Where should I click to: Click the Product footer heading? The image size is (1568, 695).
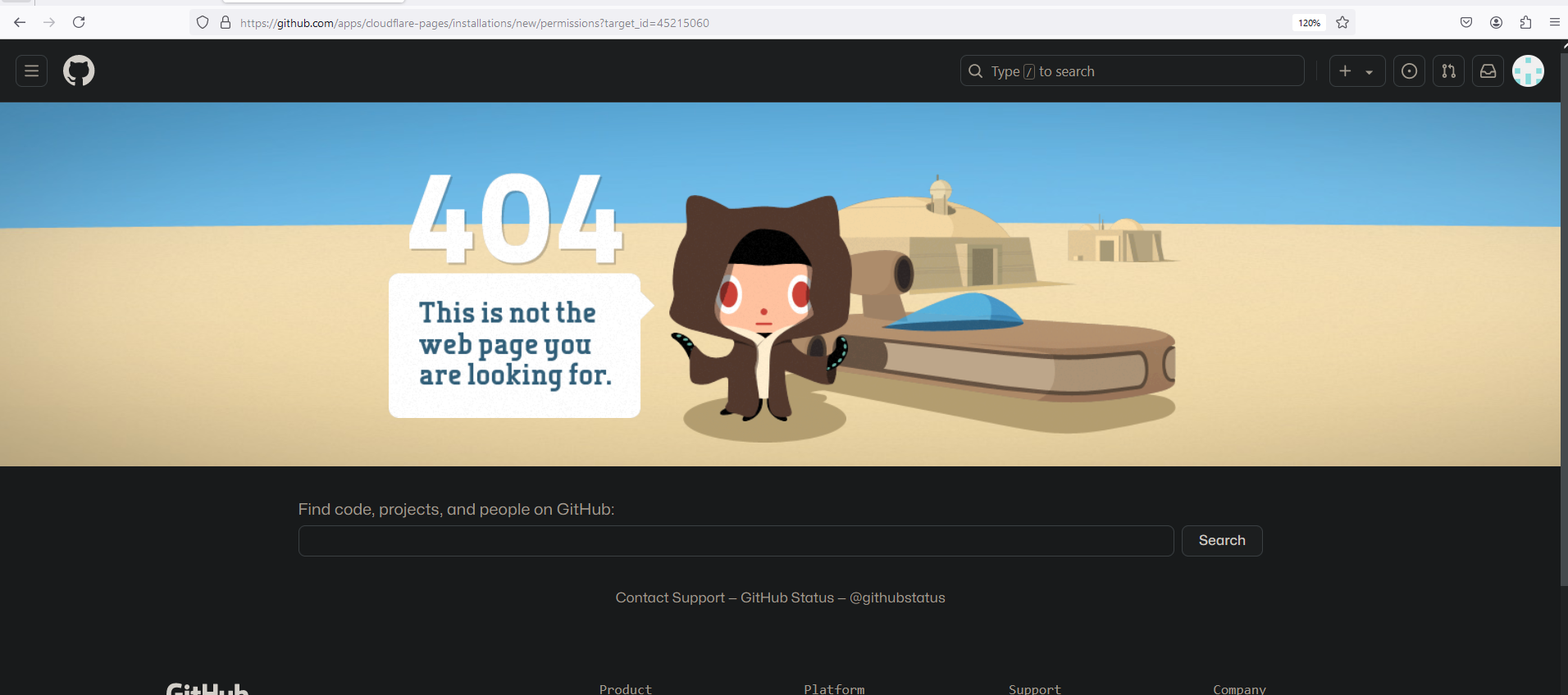(x=626, y=689)
